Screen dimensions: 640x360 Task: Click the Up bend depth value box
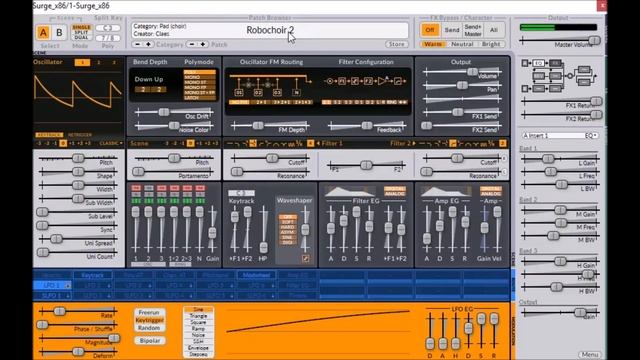point(159,89)
